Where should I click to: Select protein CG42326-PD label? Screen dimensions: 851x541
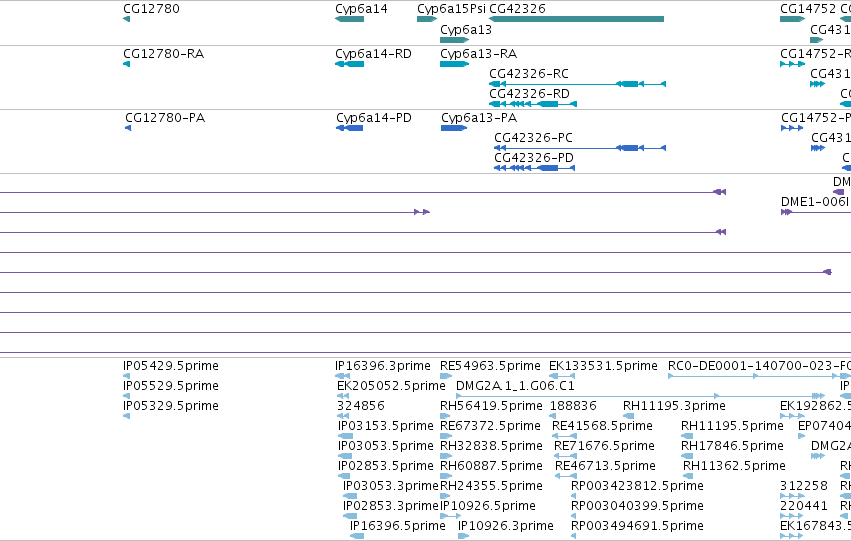pyautogui.click(x=534, y=158)
